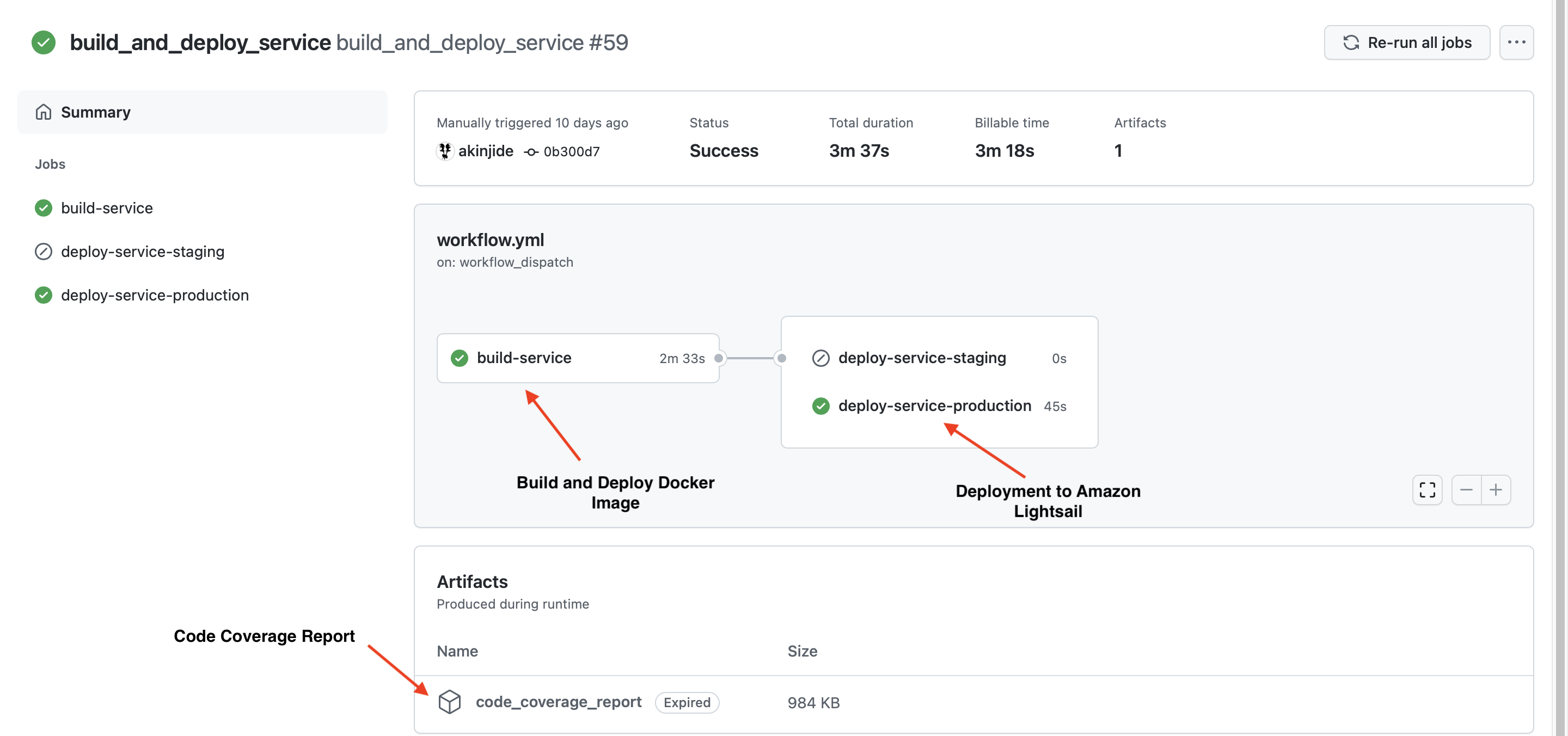Click the Expired badge on artifact
The width and height of the screenshot is (1568, 736).
(687, 702)
